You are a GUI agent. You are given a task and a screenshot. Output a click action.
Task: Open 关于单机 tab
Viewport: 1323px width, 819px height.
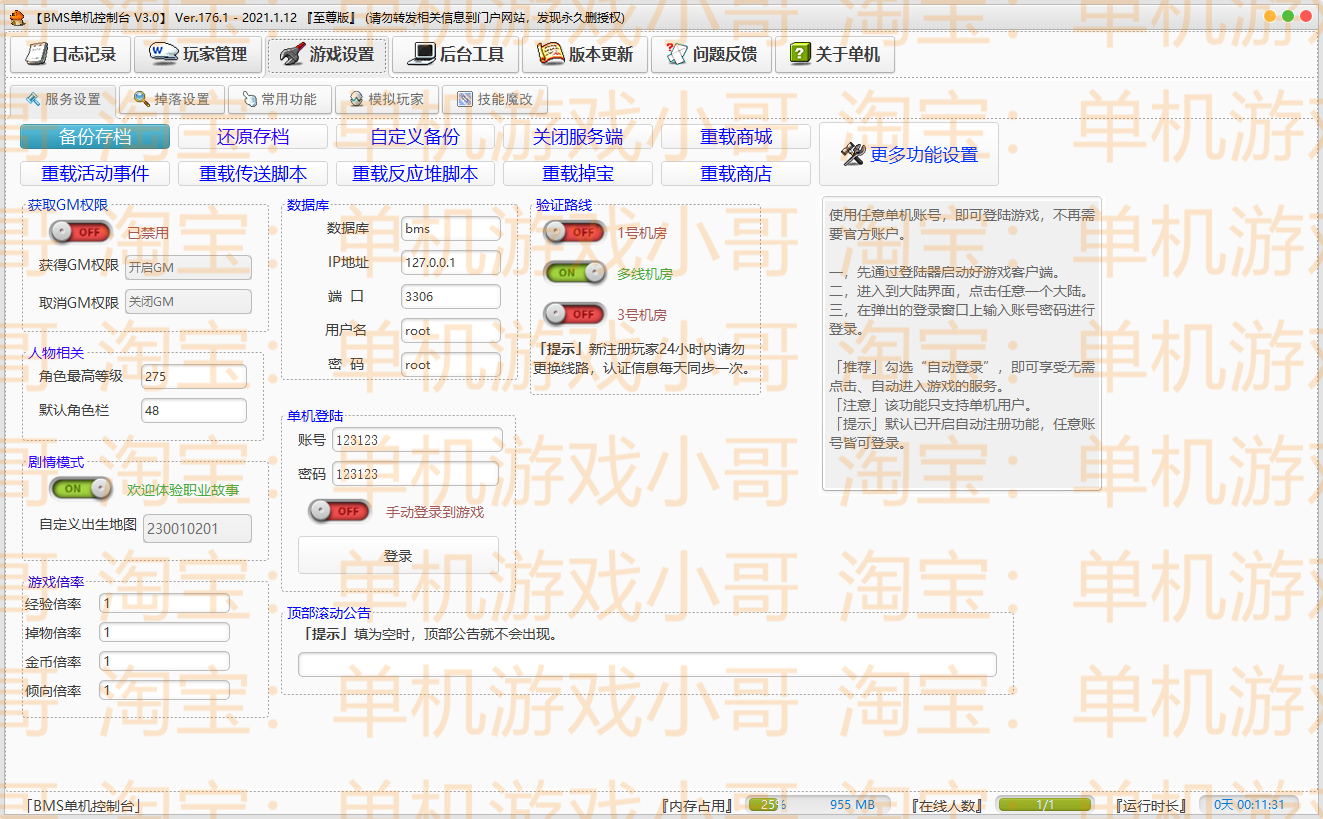click(834, 55)
